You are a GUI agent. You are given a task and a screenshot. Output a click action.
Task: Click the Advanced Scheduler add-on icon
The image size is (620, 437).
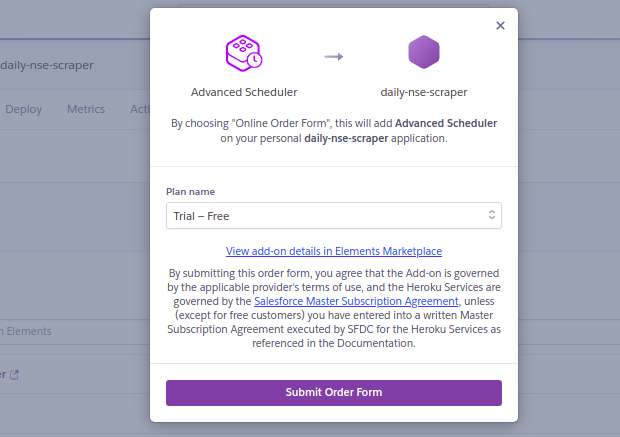pos(244,53)
